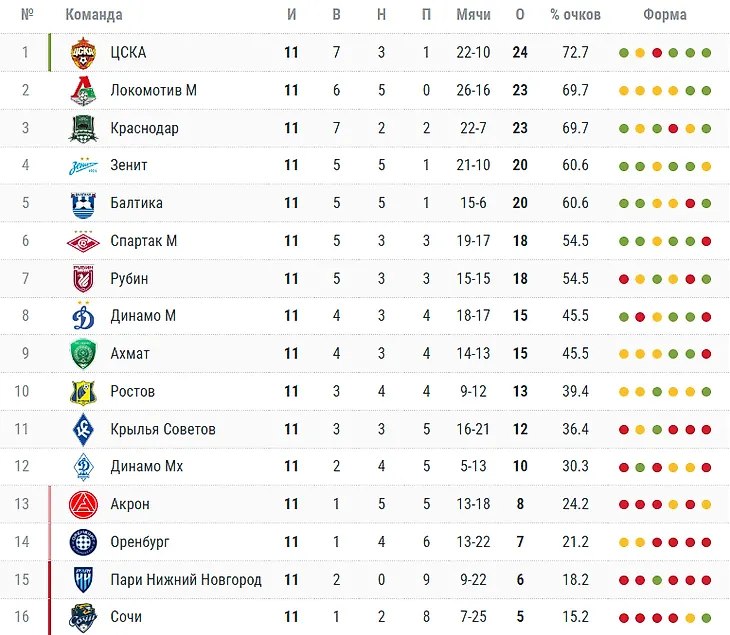Click the Krasnodar team logo
730x635 pixels.
tap(83, 128)
